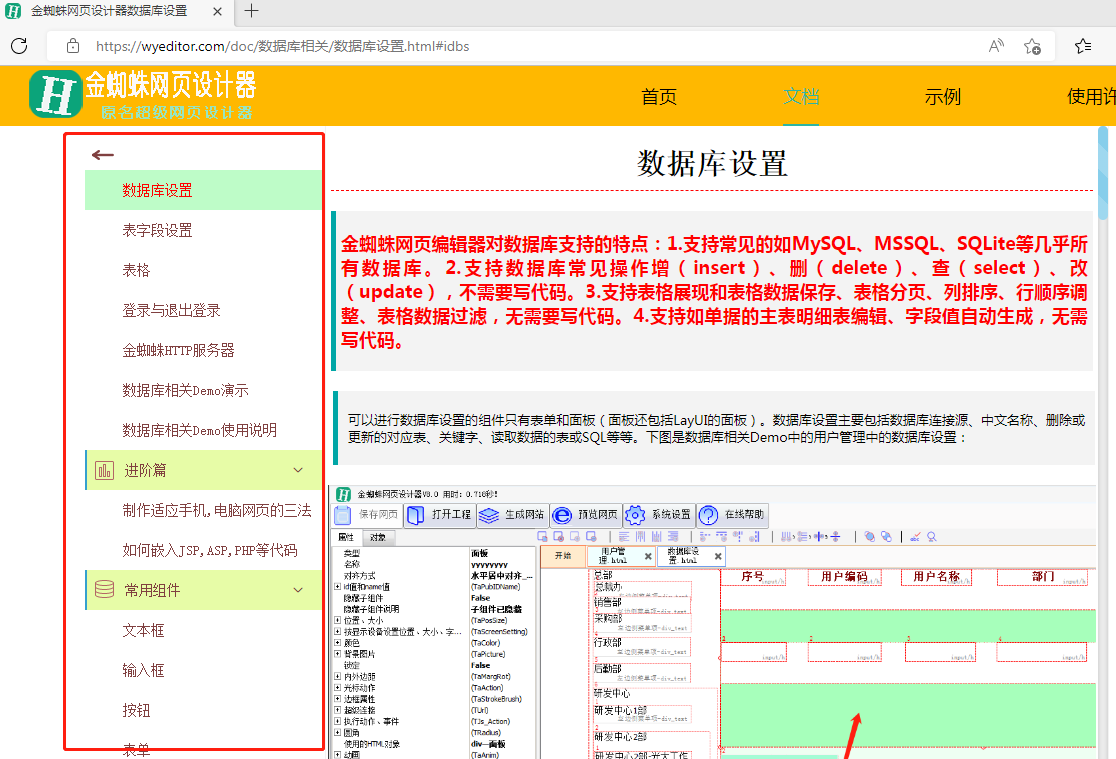Screen dimensions: 1116x759
Task: Select the 进阶篇 section header
Action: coord(204,470)
